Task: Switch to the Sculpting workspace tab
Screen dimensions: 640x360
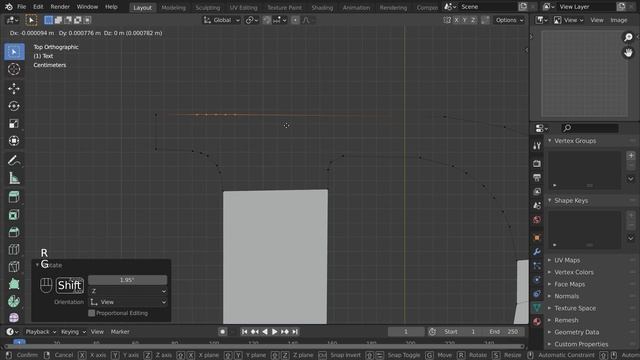Action: coord(207,7)
